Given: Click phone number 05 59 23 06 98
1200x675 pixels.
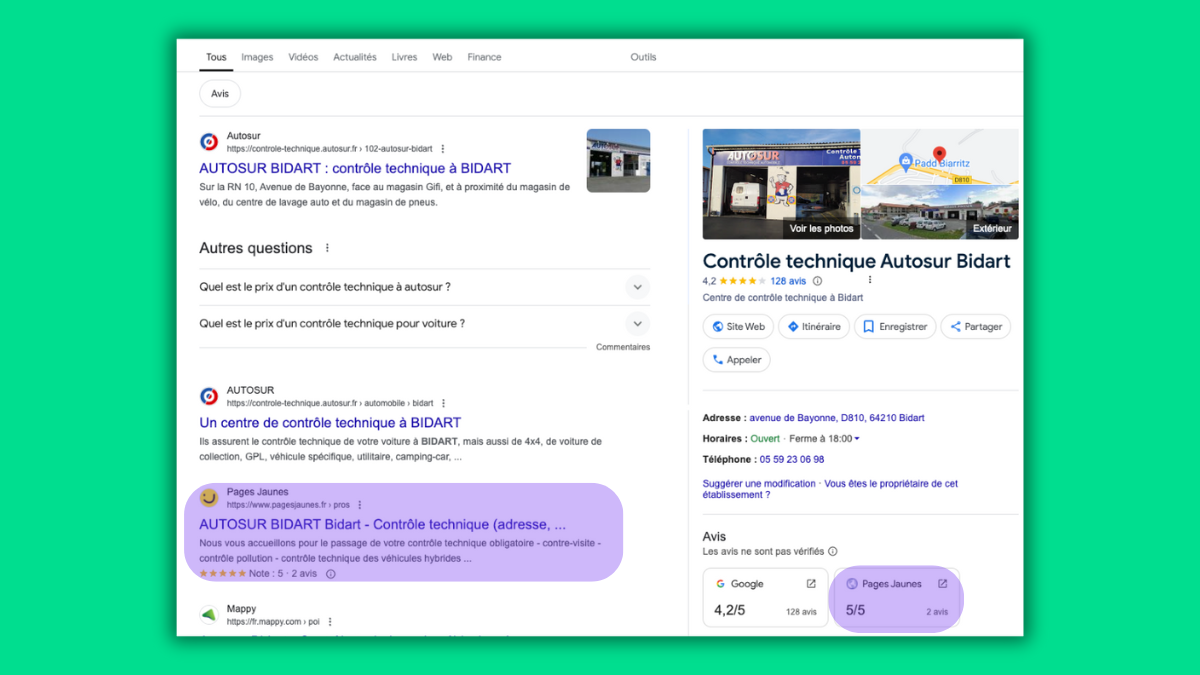Looking at the screenshot, I should (x=790, y=460).
